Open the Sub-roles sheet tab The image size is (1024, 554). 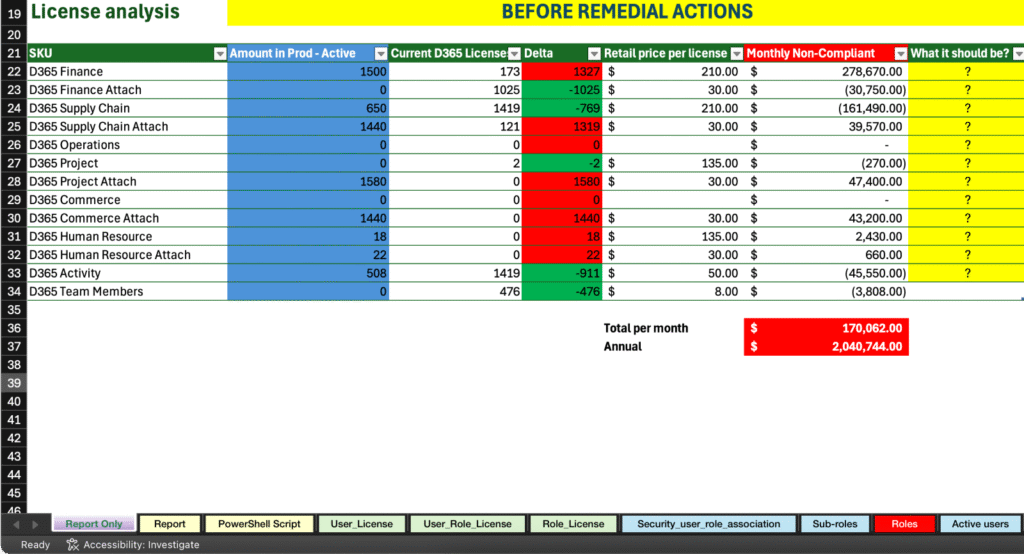[835, 523]
